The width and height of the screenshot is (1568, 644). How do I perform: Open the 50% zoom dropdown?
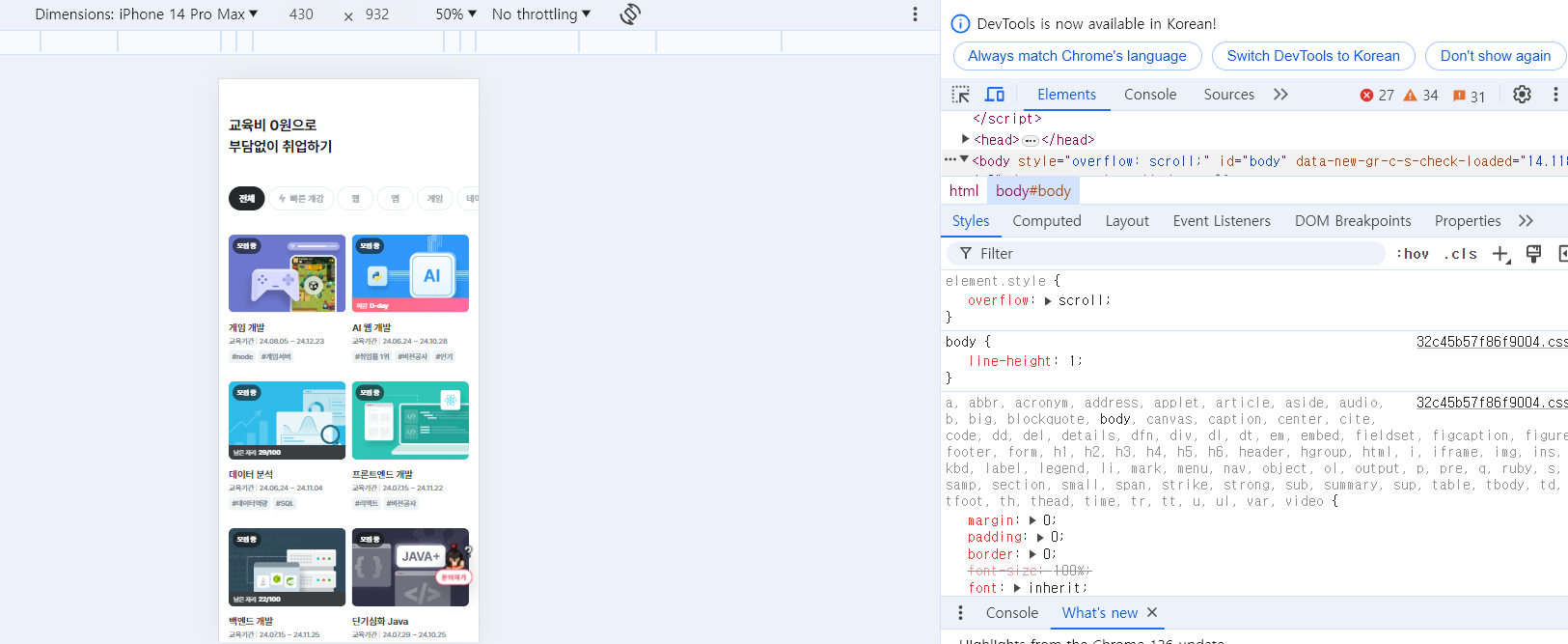(455, 14)
